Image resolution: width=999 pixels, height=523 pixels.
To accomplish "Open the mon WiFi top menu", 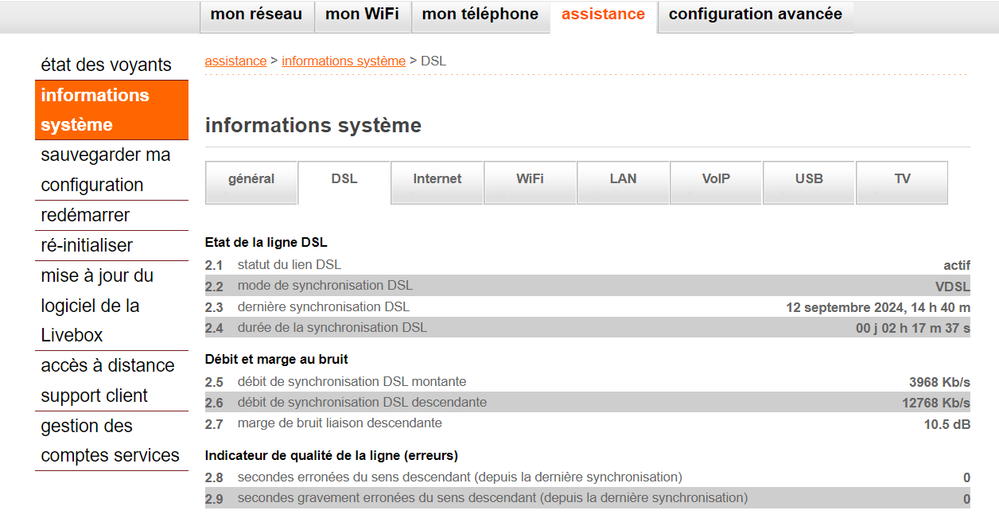I will (362, 15).
